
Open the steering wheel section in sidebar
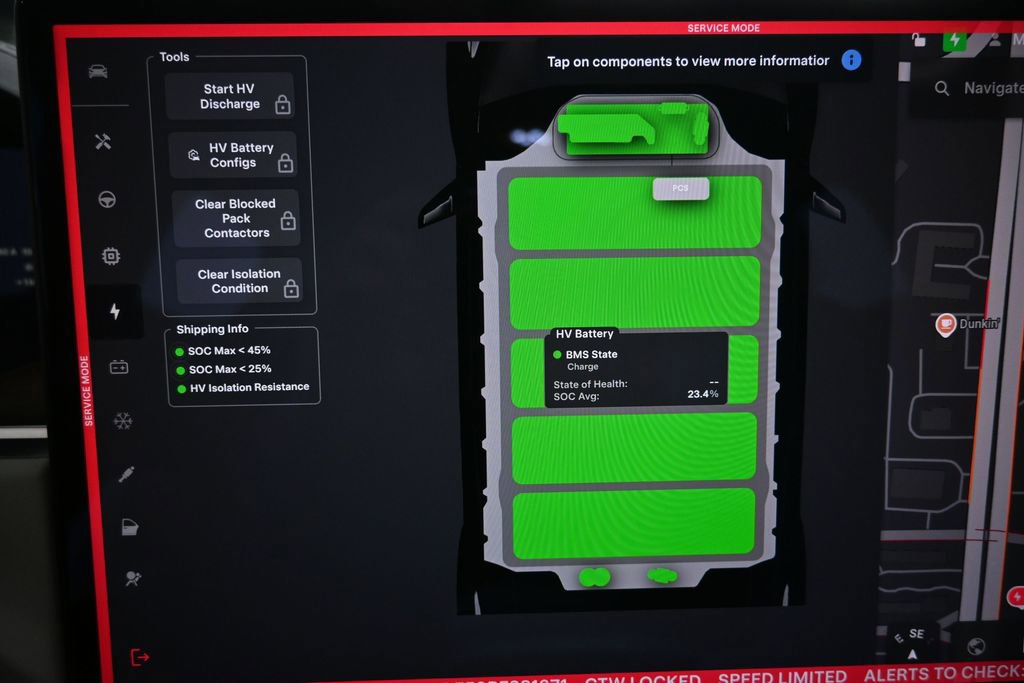[107, 199]
